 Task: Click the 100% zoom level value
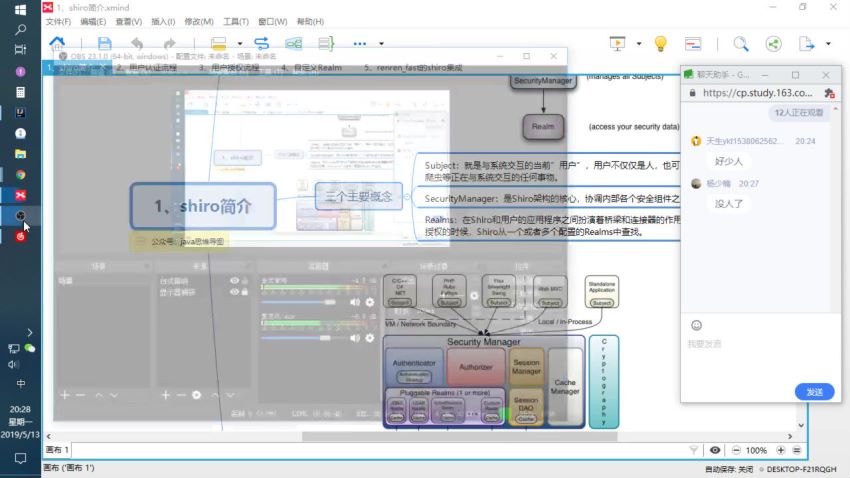pyautogui.click(x=756, y=450)
